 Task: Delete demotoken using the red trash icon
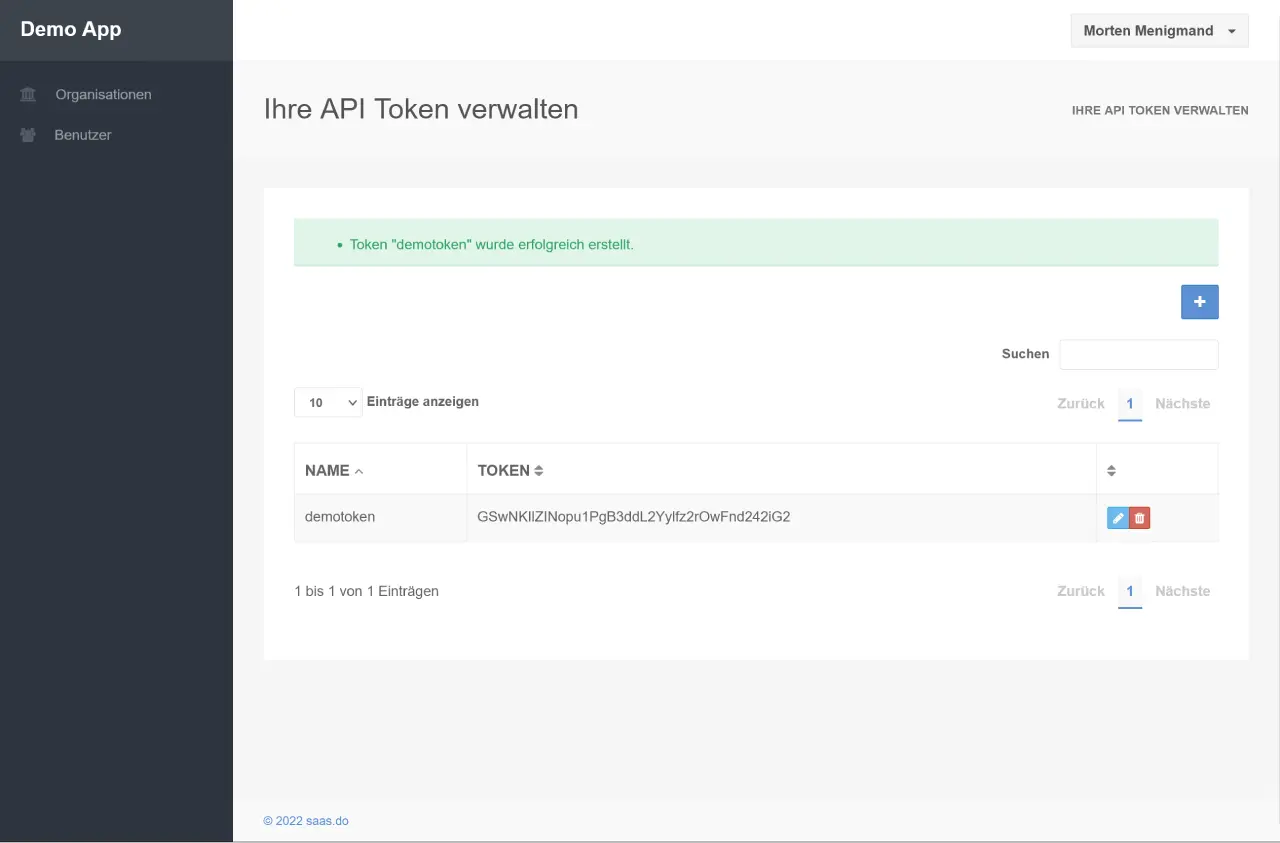[1139, 518]
